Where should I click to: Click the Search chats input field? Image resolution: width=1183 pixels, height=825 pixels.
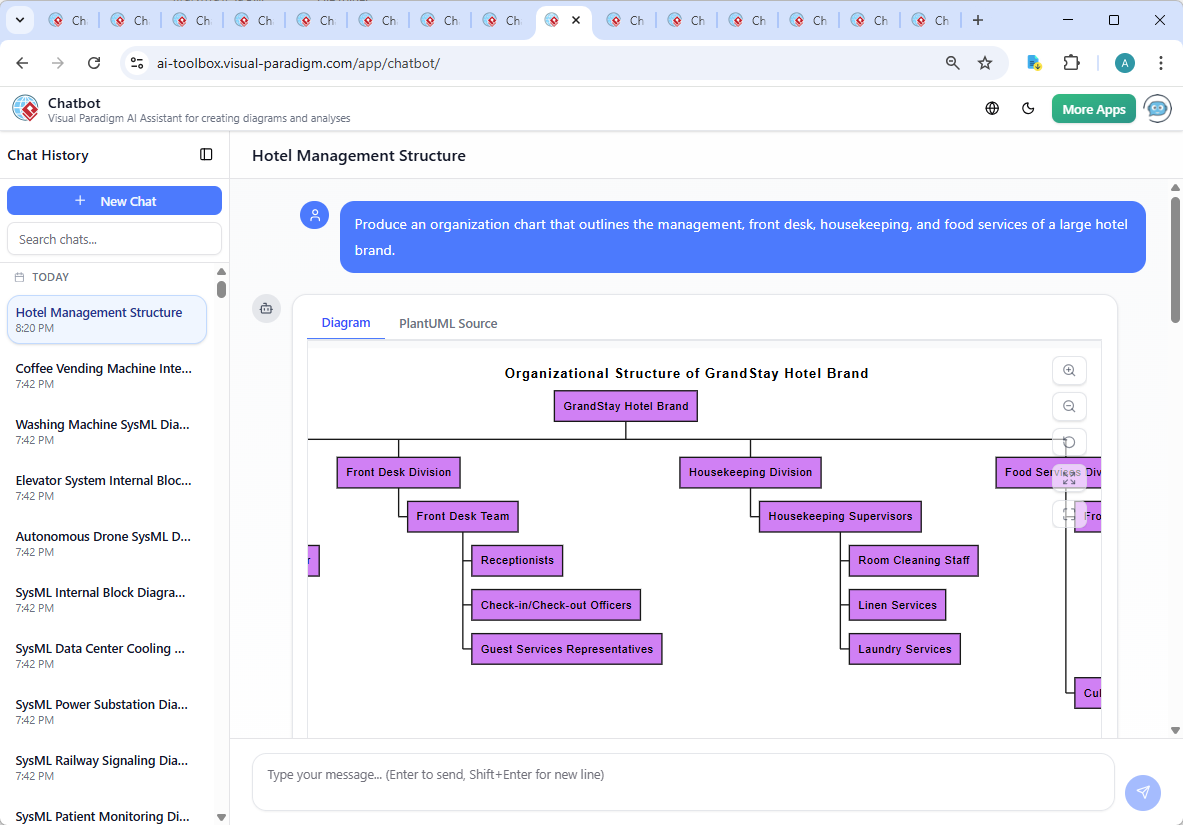click(114, 239)
